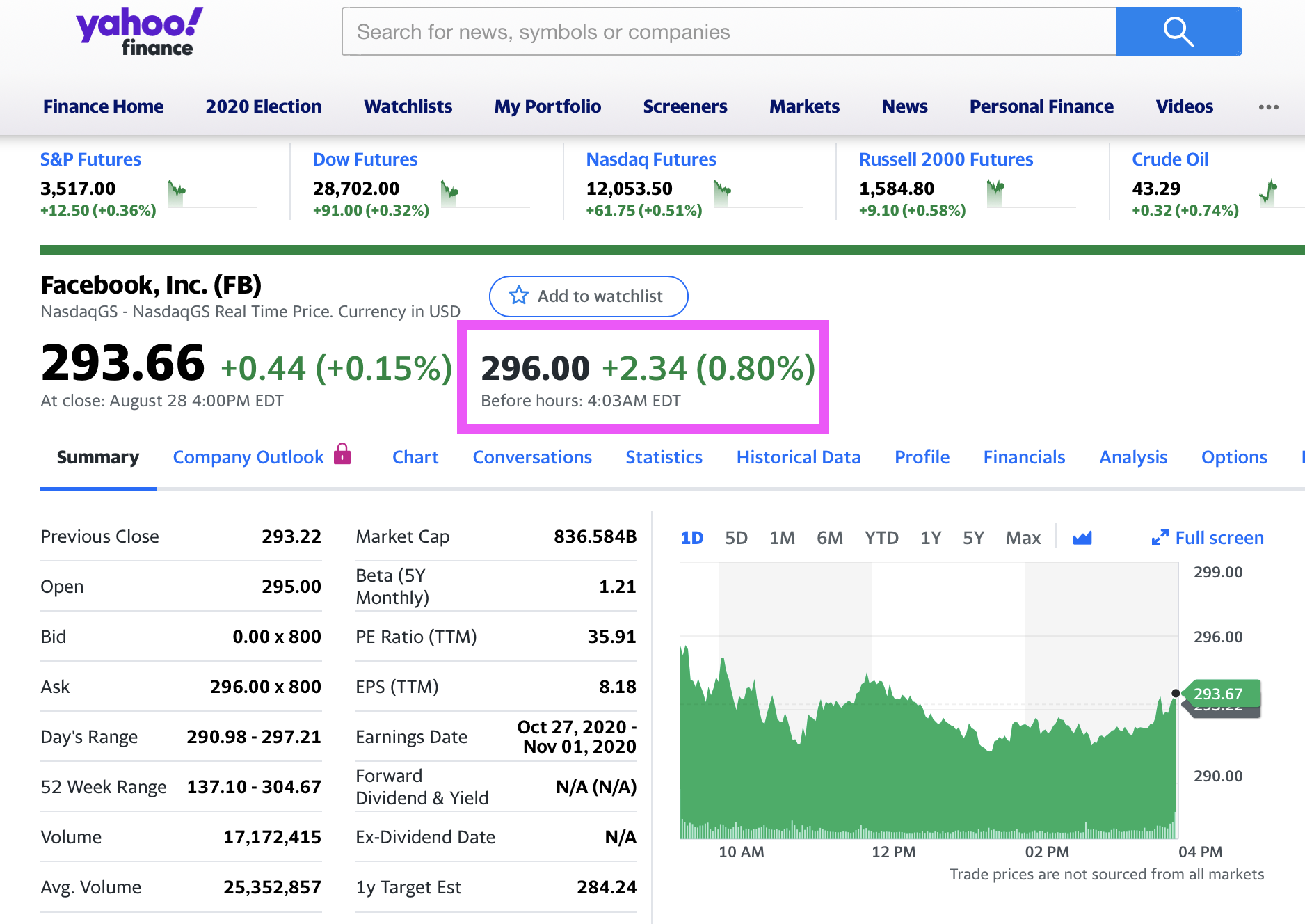Click the star icon in Add to watchlist
Image resolution: width=1305 pixels, height=924 pixels.
click(x=519, y=296)
